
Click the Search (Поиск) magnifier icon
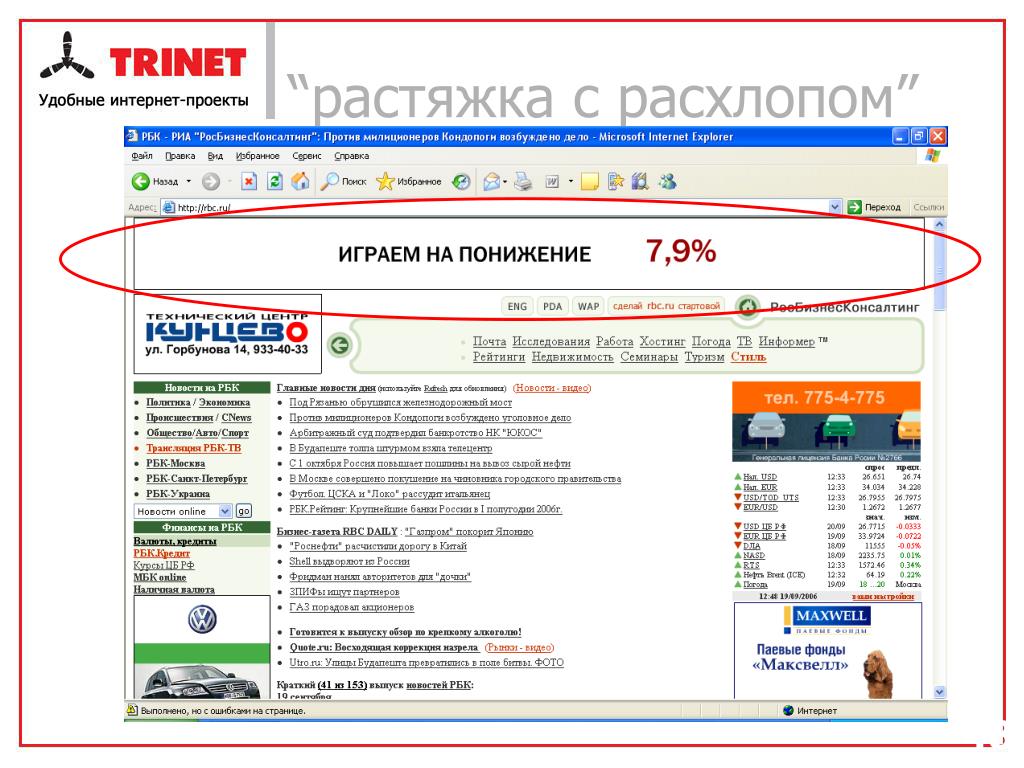329,182
